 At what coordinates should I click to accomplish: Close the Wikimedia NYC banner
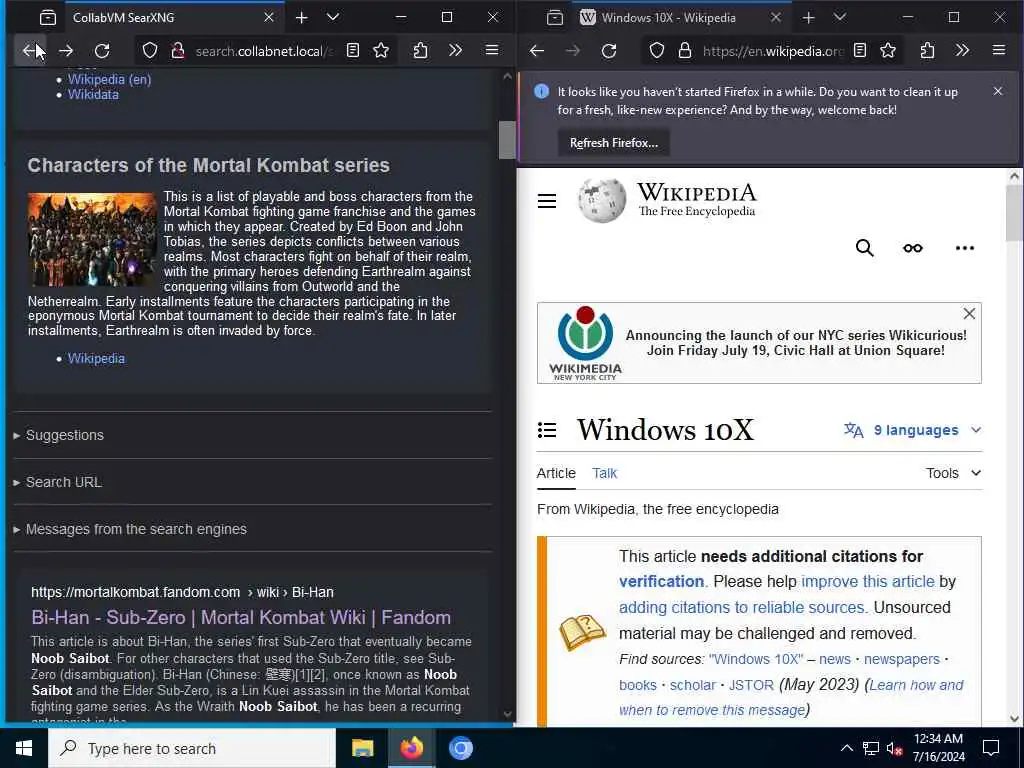pyautogui.click(x=969, y=313)
